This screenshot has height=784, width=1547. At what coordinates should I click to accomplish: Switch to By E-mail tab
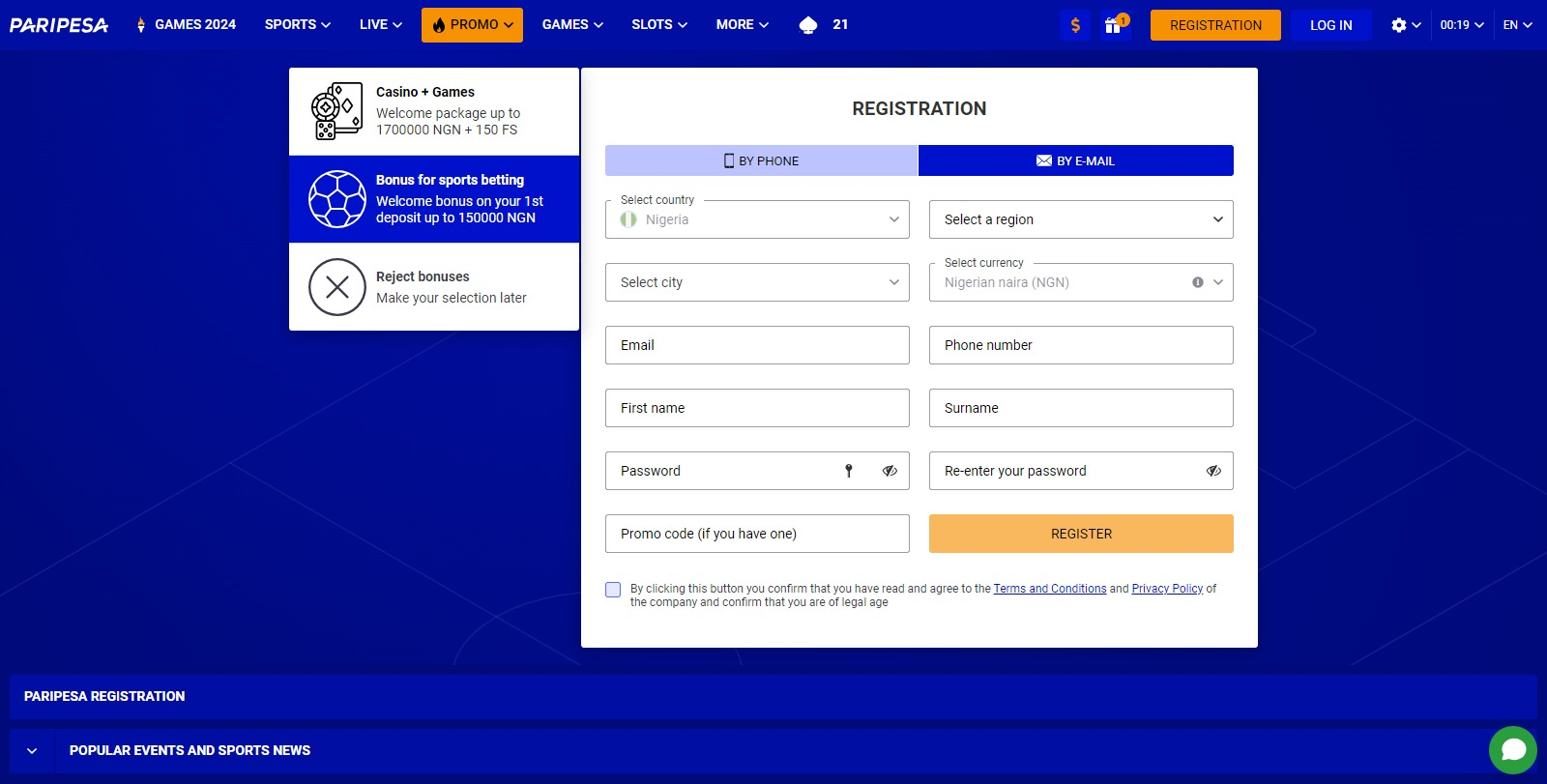[x=1076, y=160]
